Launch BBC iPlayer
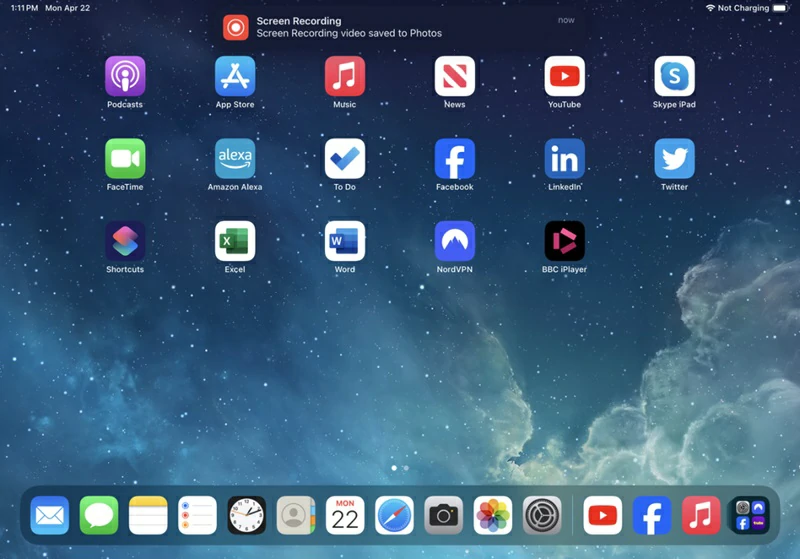Screen dimensions: 800x559 coord(564,241)
